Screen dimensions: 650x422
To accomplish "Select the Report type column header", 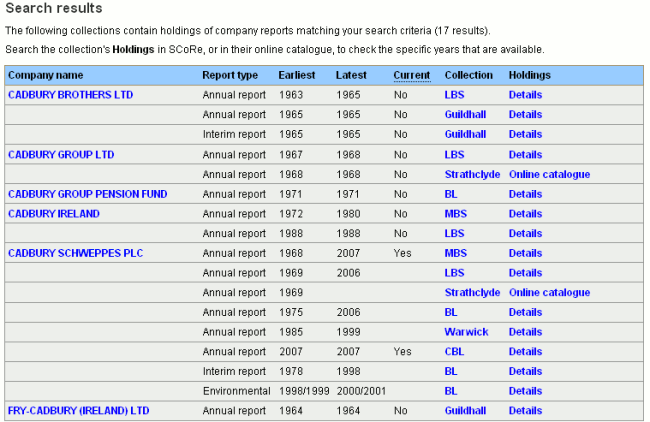I will 230,75.
